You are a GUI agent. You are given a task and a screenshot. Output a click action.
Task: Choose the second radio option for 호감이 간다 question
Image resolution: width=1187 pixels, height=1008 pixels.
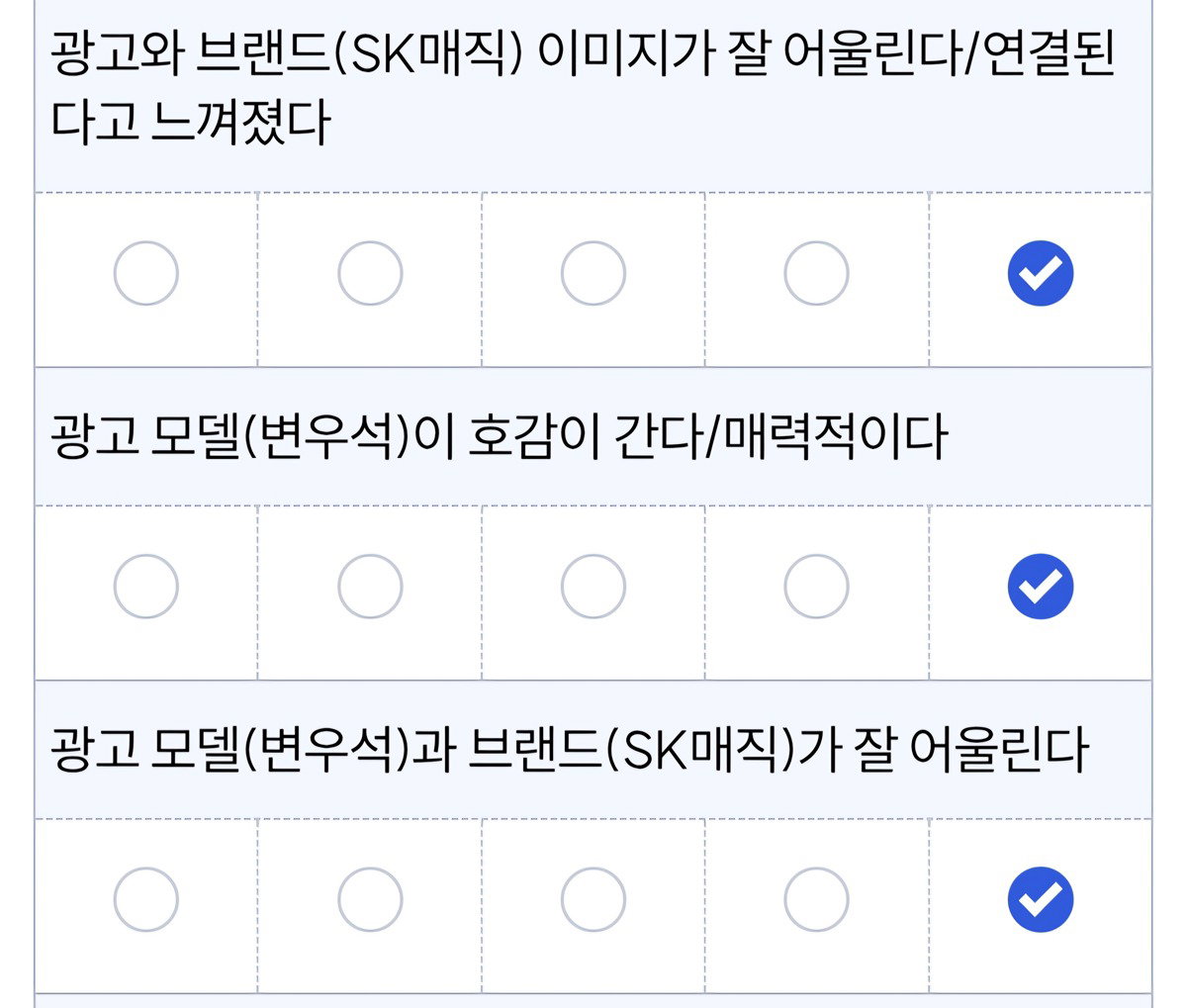click(x=370, y=587)
